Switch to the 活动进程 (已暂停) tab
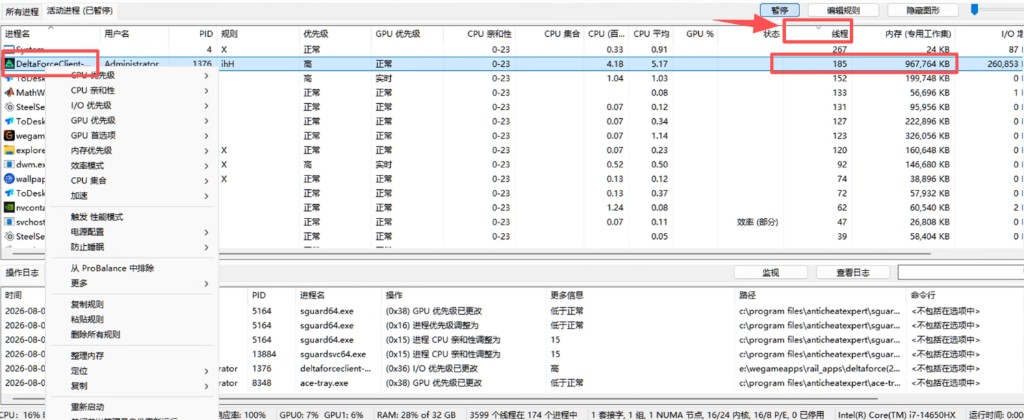This screenshot has width=1024, height=420. pyautogui.click(x=81, y=10)
